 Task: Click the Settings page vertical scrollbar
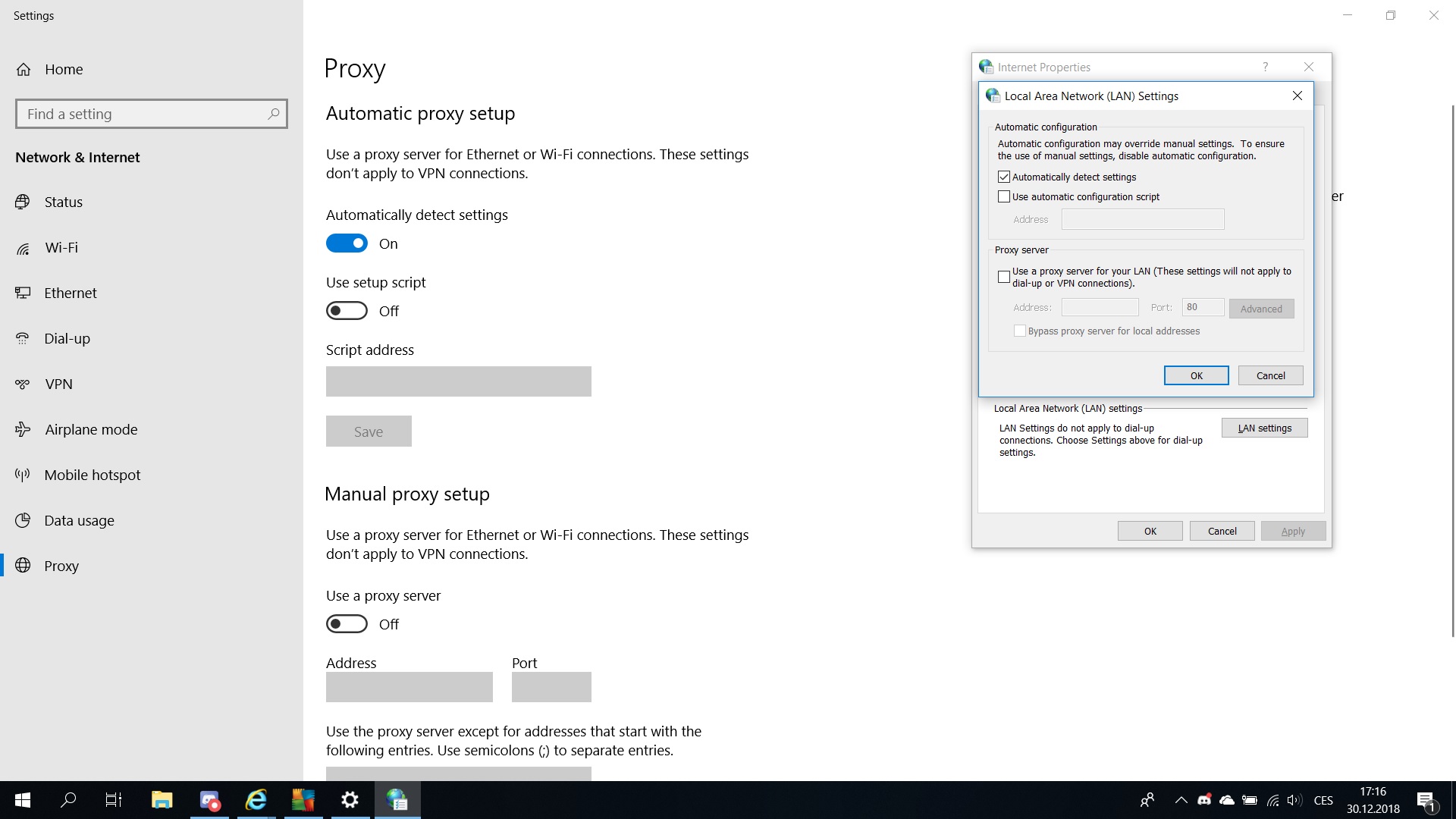(1453, 372)
